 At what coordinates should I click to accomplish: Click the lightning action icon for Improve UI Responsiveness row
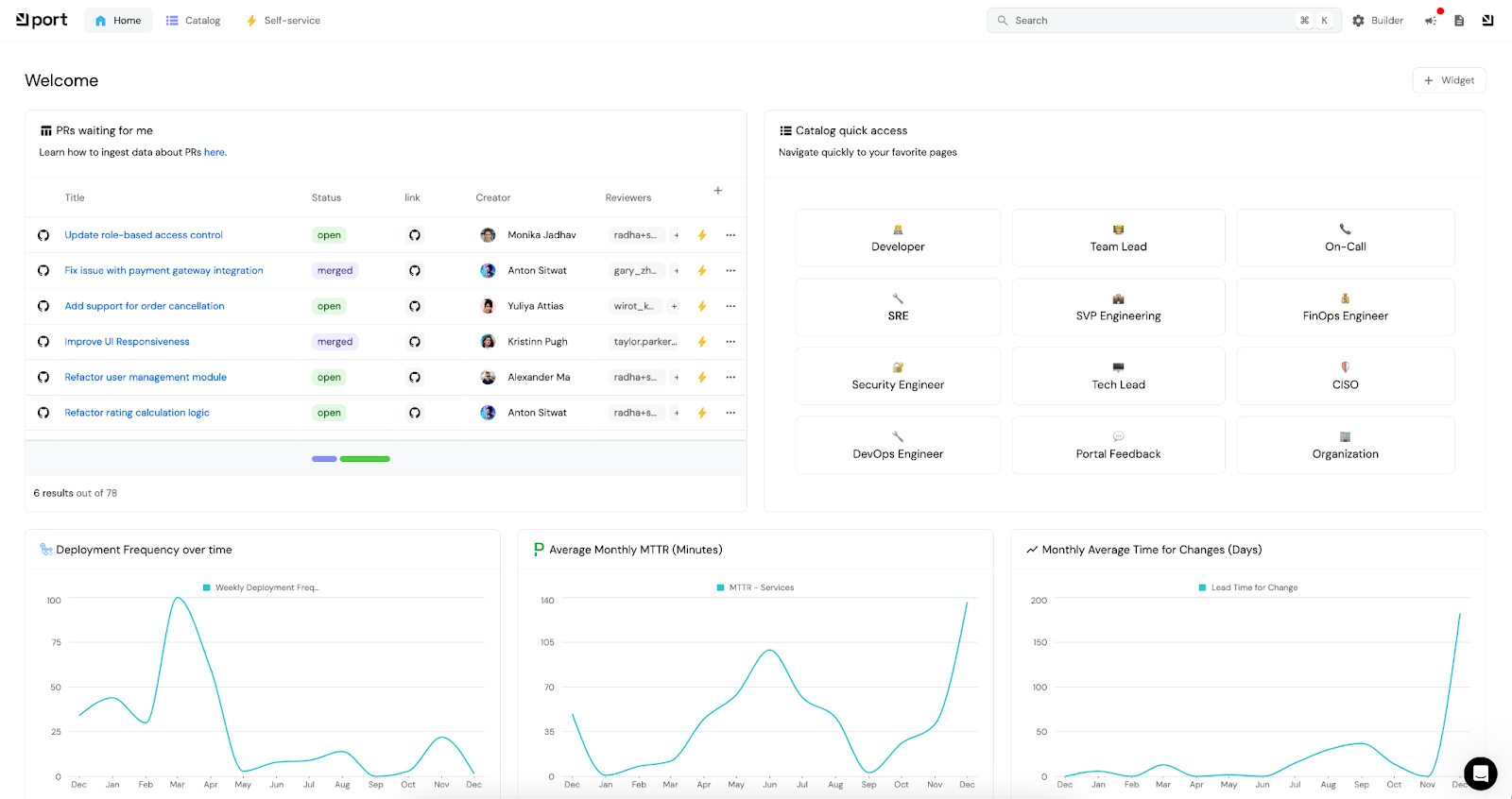pos(702,342)
